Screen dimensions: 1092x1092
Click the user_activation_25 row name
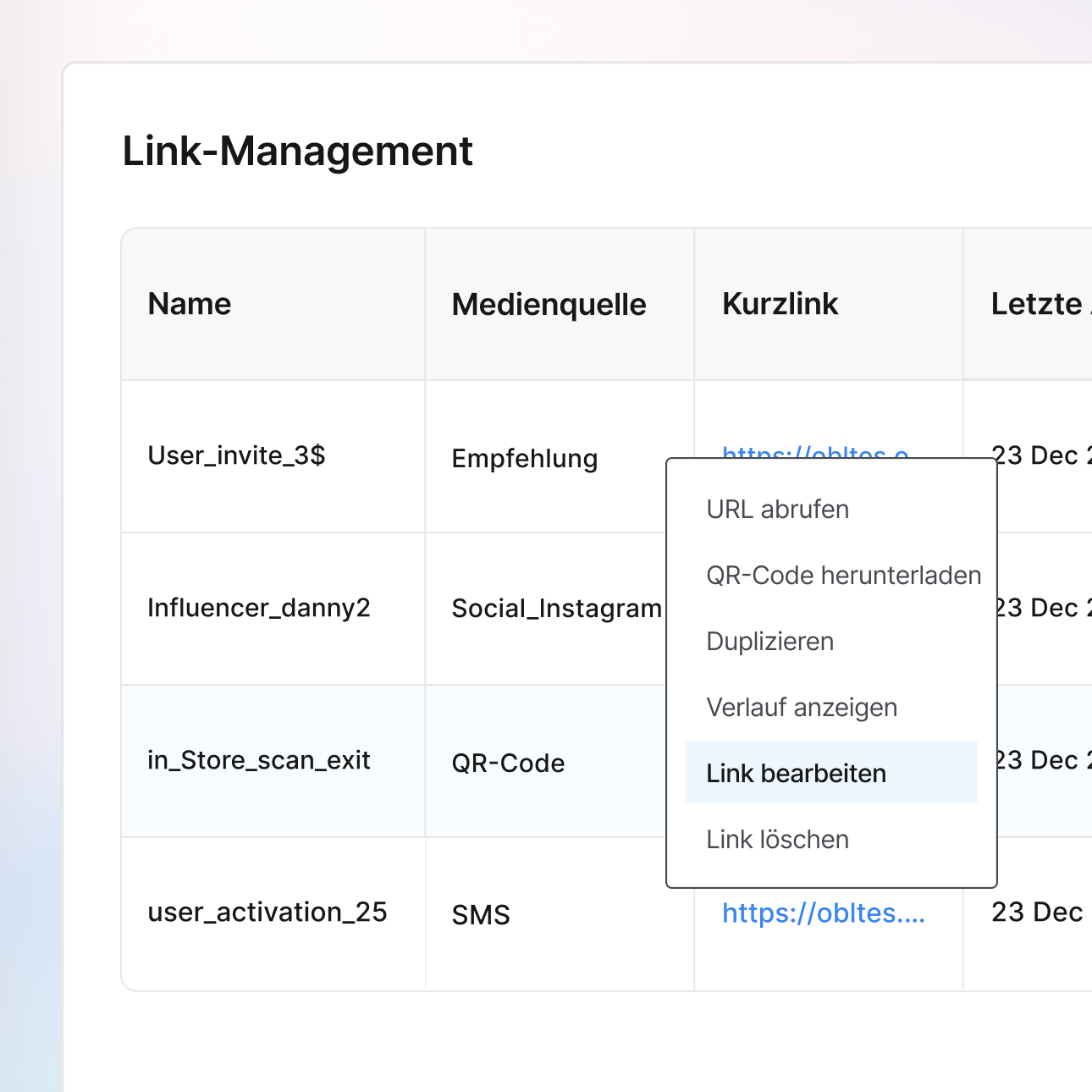(x=267, y=913)
